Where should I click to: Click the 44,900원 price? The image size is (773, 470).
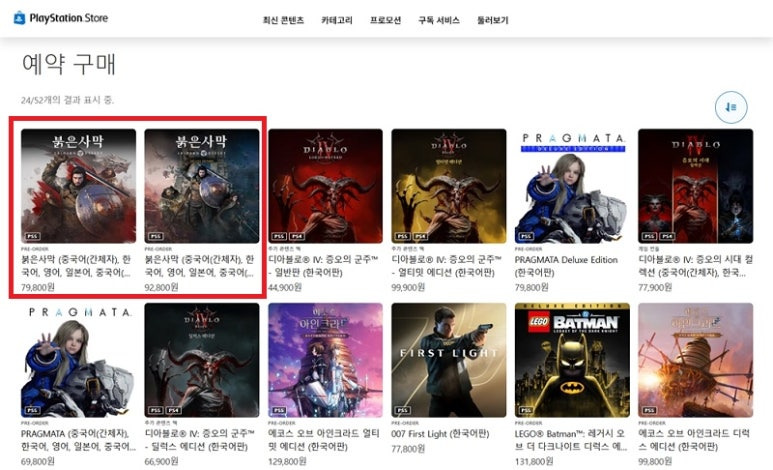(284, 287)
